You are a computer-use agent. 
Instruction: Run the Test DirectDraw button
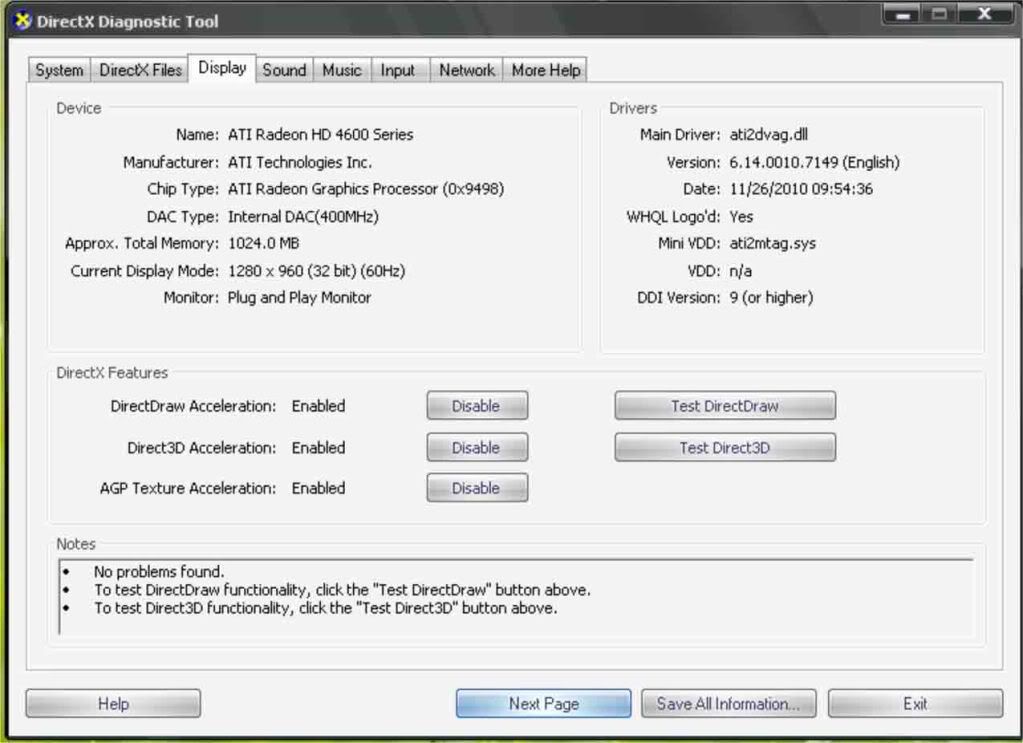pos(725,406)
